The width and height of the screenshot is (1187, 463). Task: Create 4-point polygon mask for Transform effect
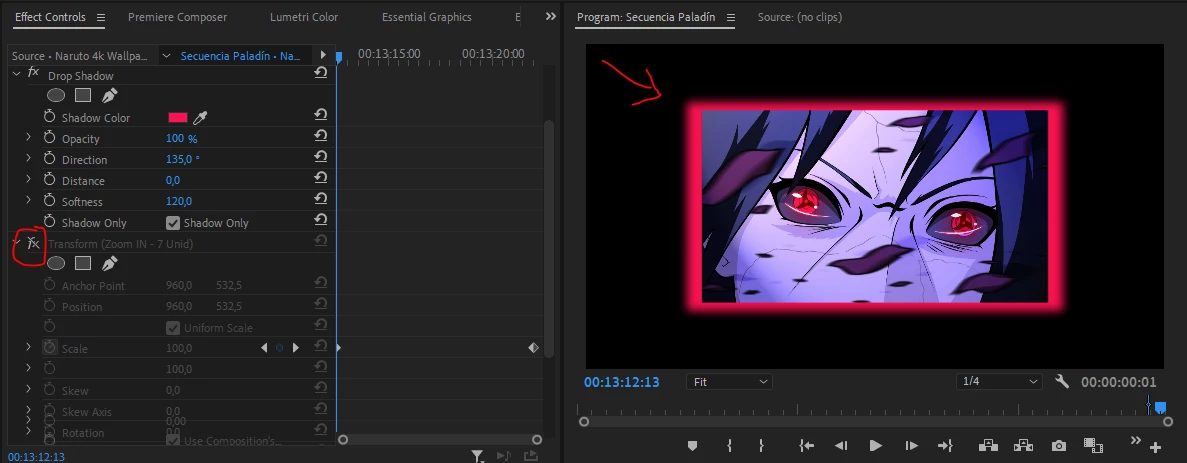tap(83, 263)
